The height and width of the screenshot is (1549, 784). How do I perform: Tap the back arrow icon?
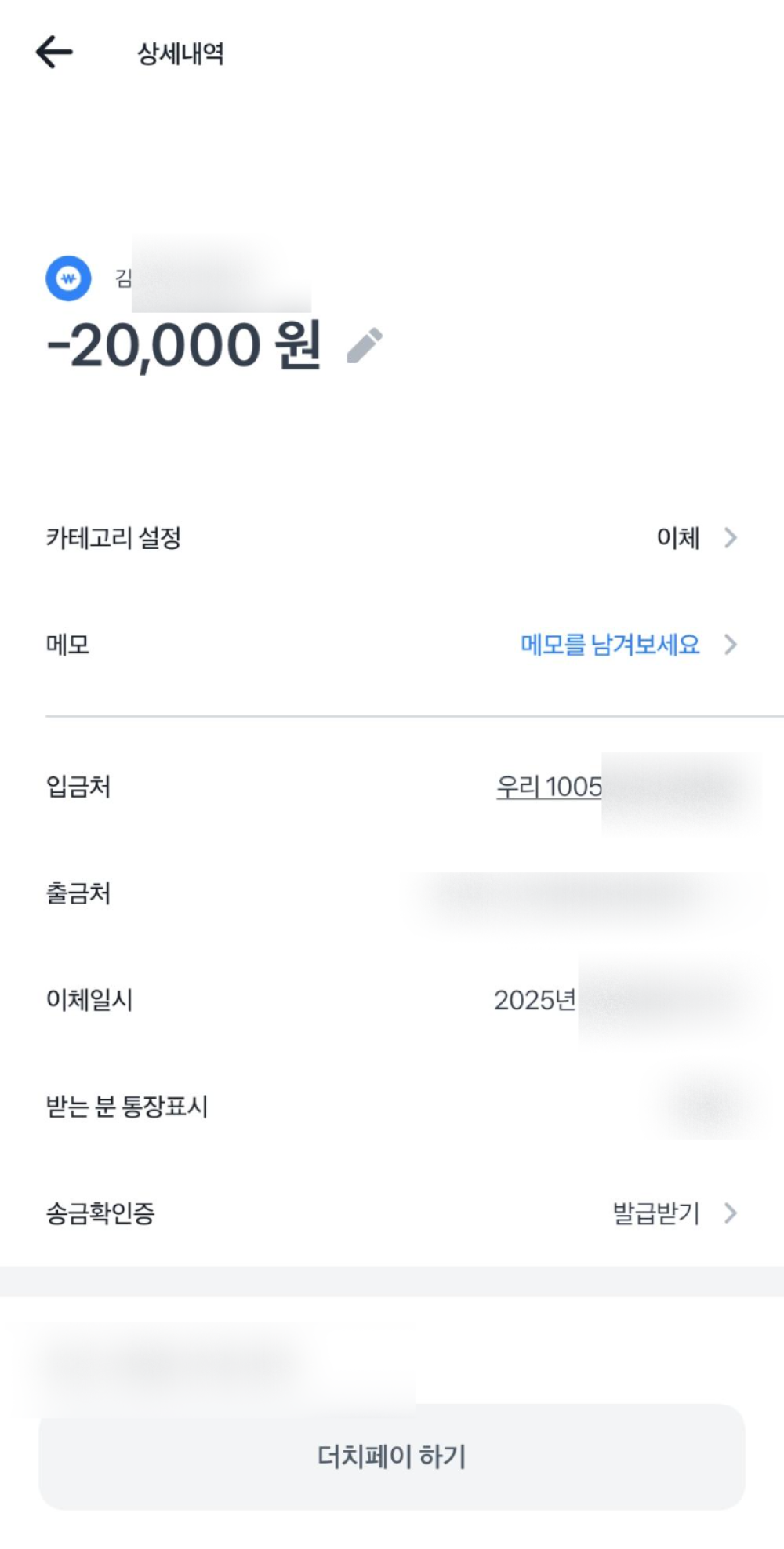point(54,53)
